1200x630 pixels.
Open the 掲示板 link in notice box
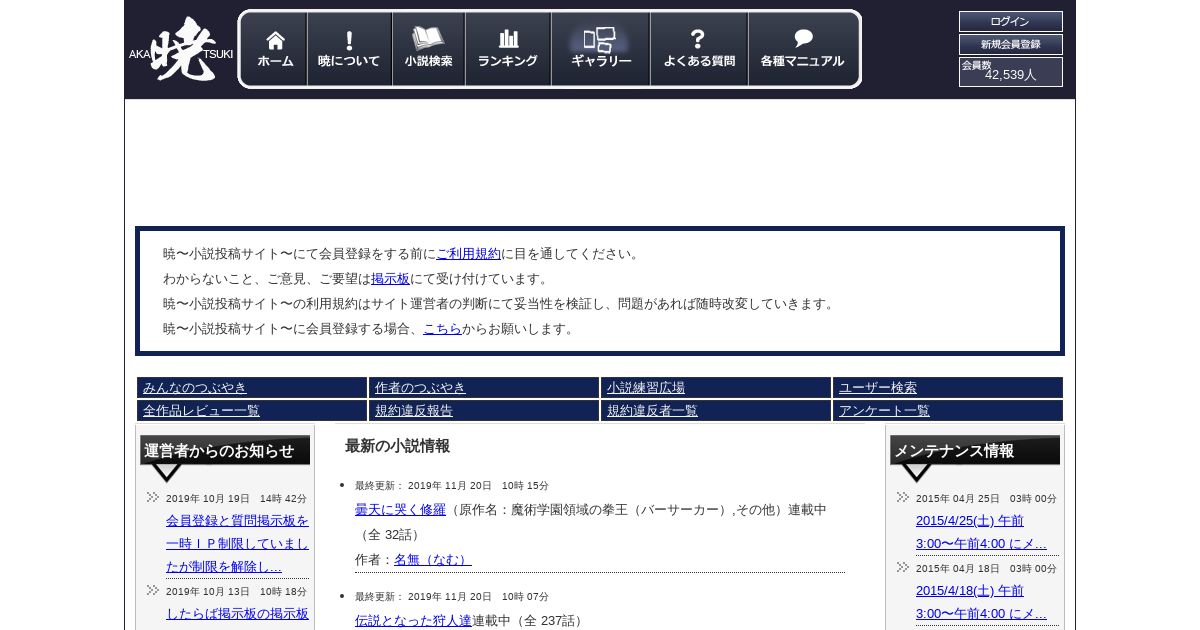point(390,279)
